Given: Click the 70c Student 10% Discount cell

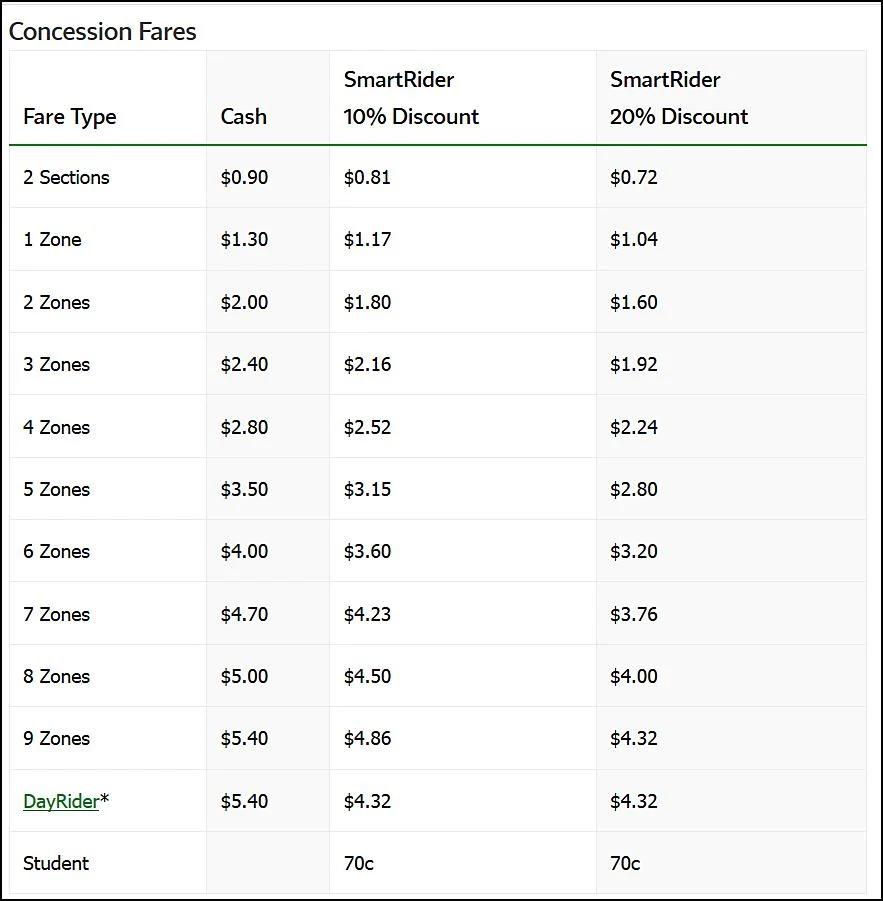Looking at the screenshot, I should click(x=358, y=863).
